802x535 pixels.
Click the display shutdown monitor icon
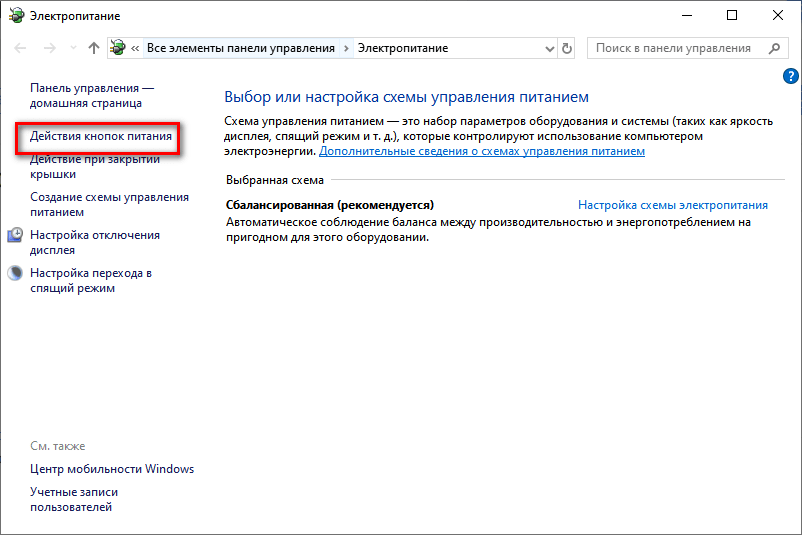coord(15,235)
